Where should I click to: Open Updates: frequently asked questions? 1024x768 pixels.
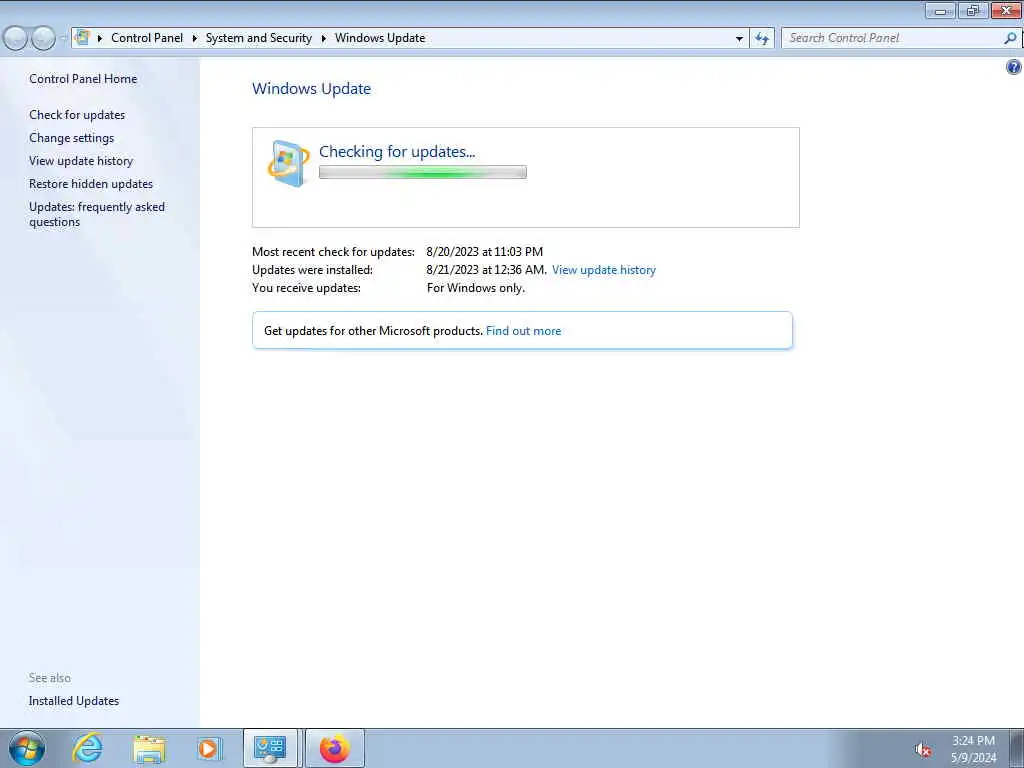point(97,214)
